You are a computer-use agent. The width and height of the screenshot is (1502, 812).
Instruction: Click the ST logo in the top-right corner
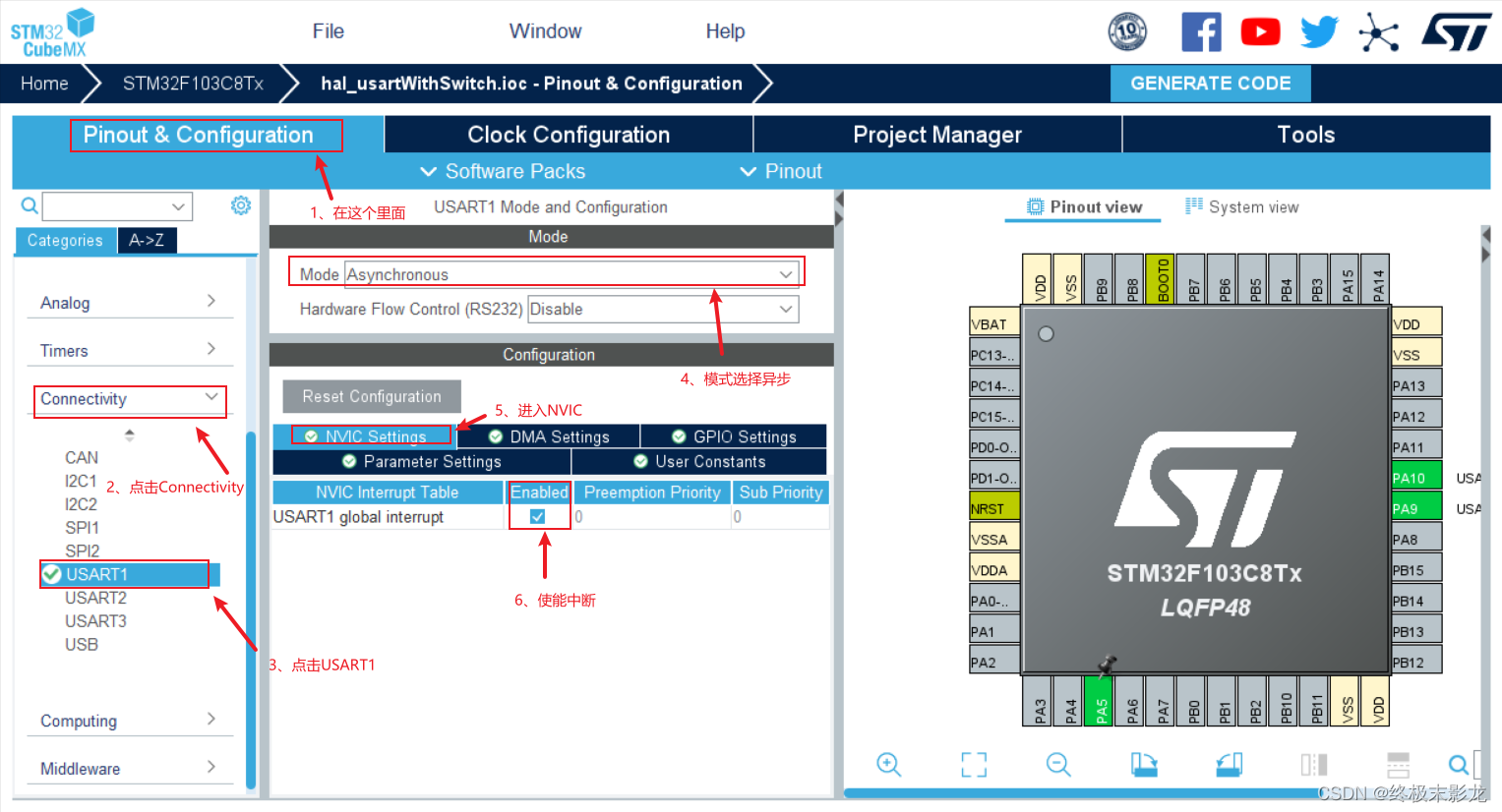click(x=1456, y=30)
